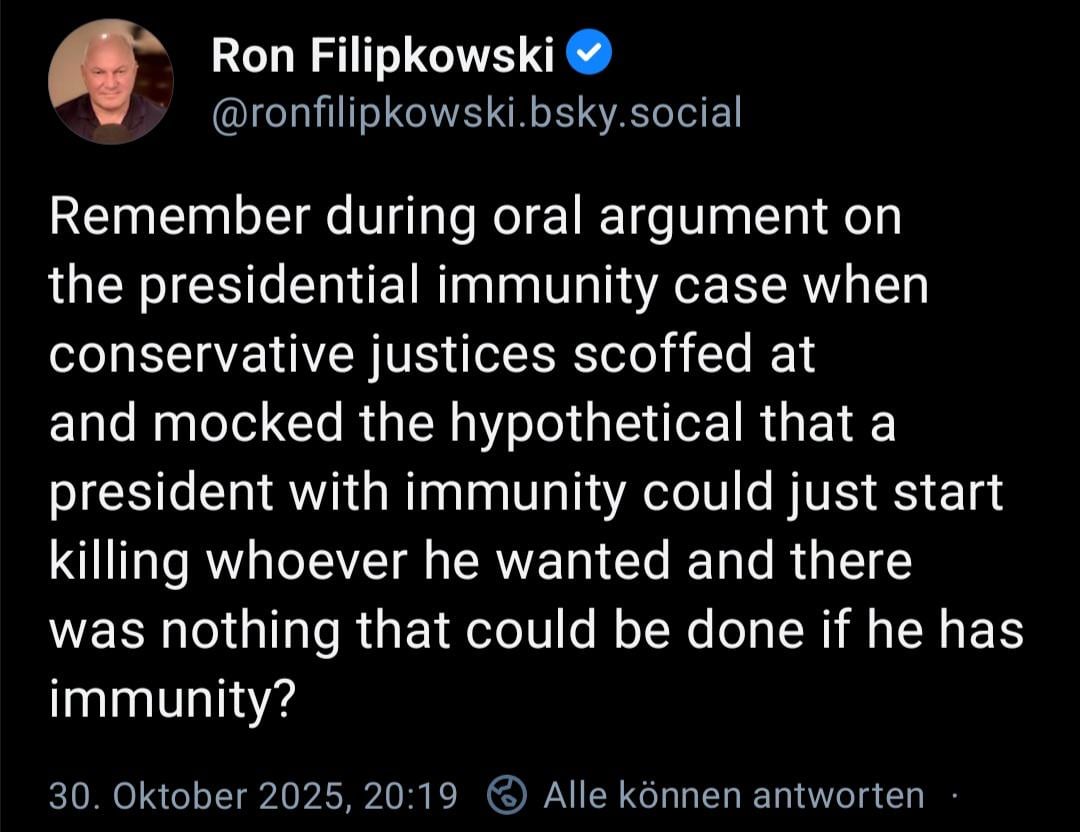The width and height of the screenshot is (1080, 832).
Task: Click the line "president with immunity could just start"
Action: click(x=525, y=493)
